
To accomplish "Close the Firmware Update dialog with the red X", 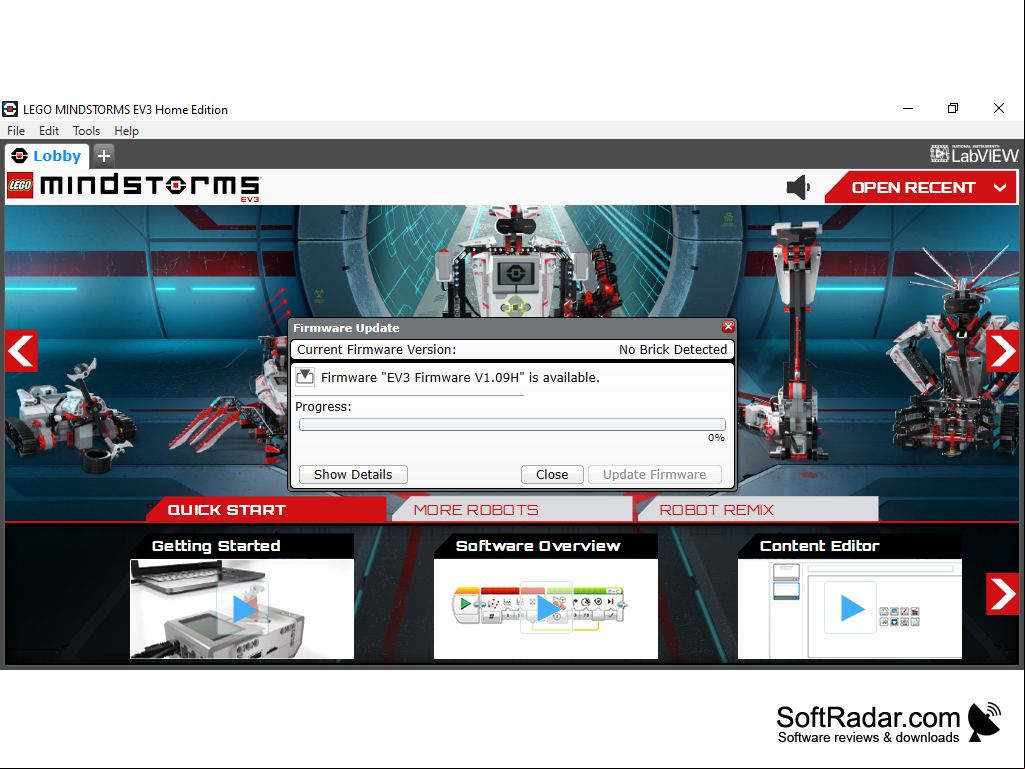I will pos(728,327).
